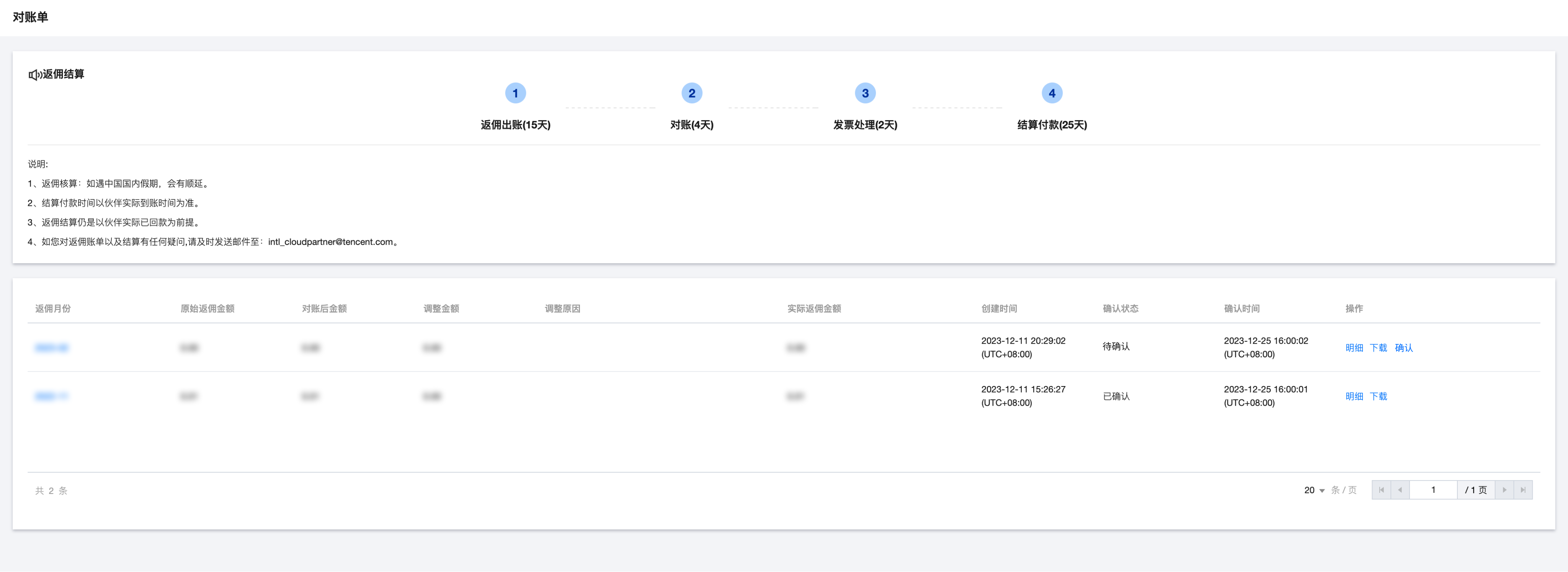
Task: Click the 创建时间 column header
Action: tap(999, 308)
